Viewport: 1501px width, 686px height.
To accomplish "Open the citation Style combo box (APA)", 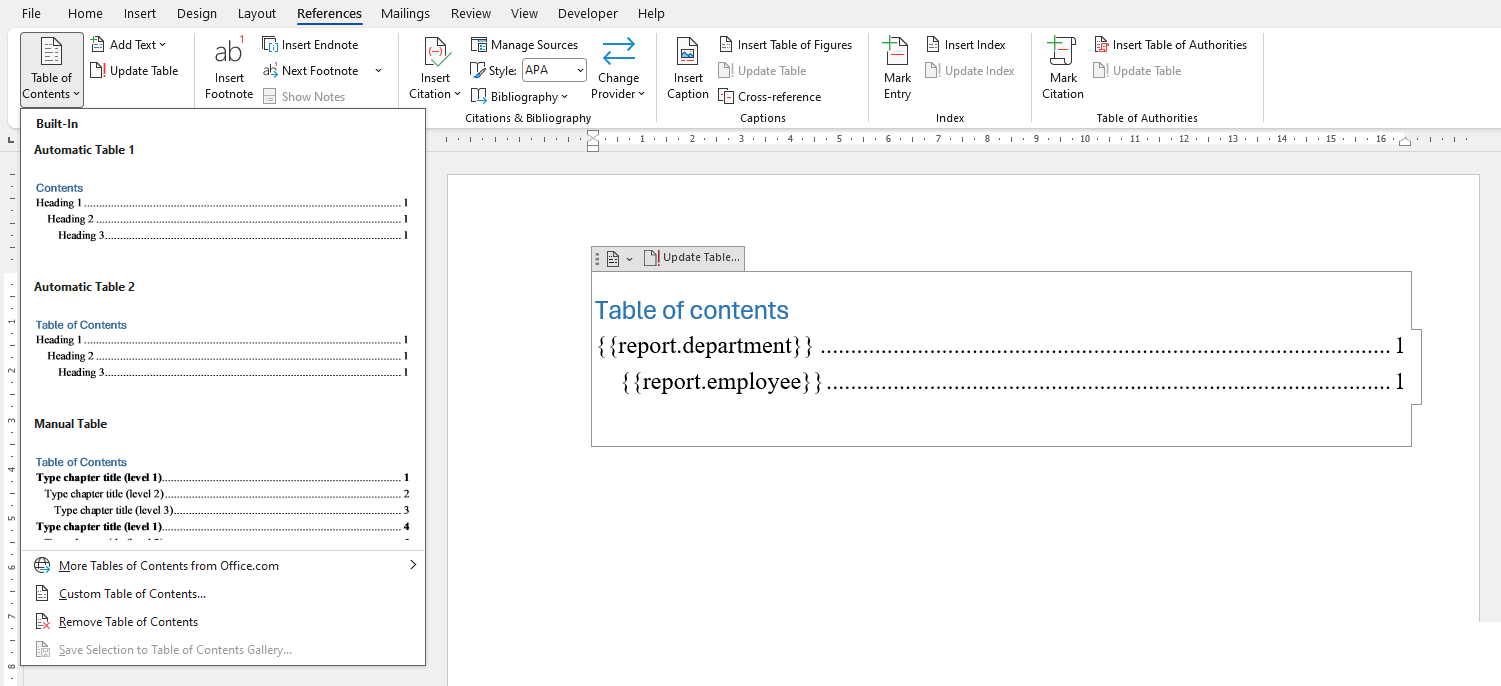I will 554,71.
